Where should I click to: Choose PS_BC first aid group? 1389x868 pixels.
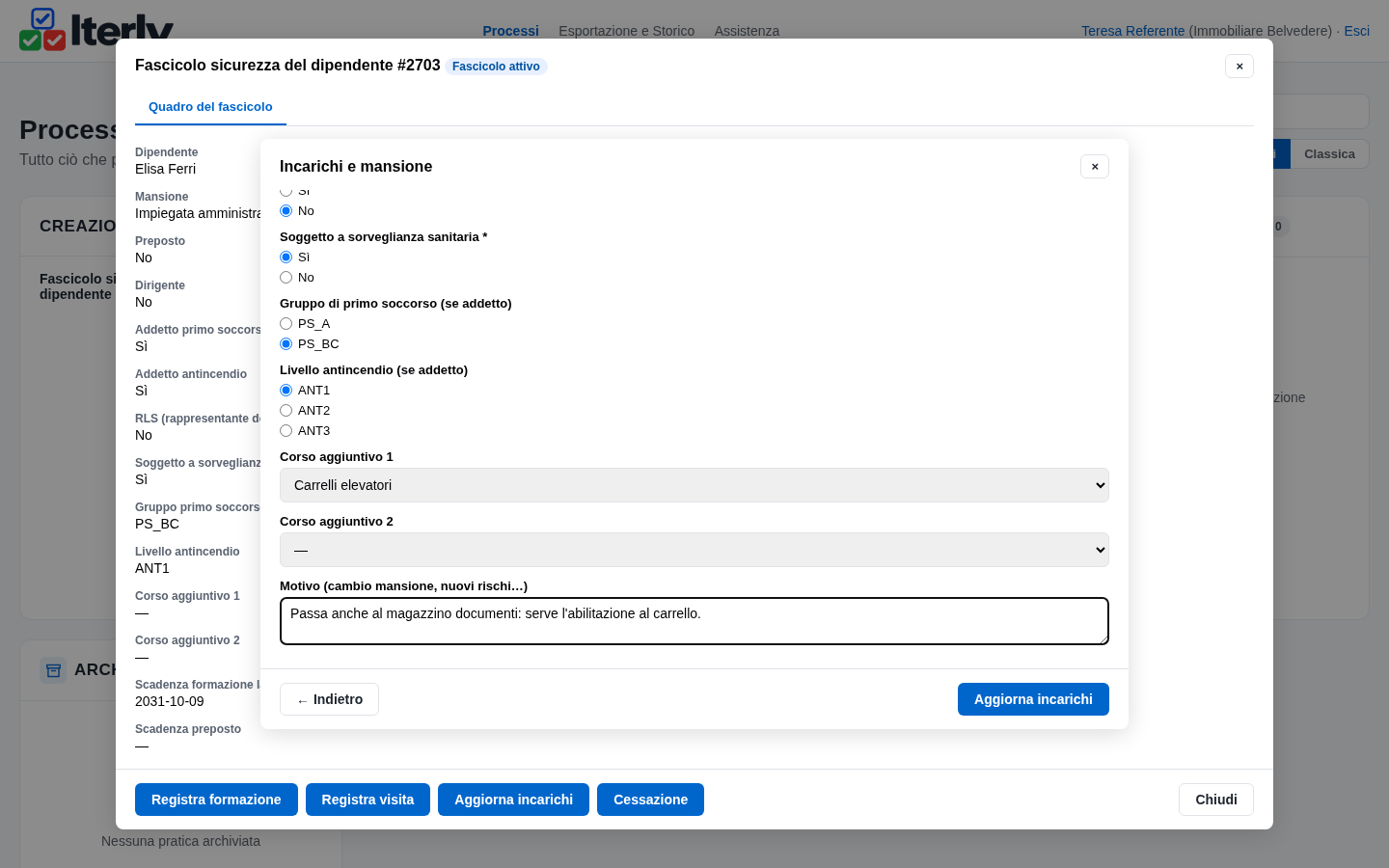(x=286, y=344)
